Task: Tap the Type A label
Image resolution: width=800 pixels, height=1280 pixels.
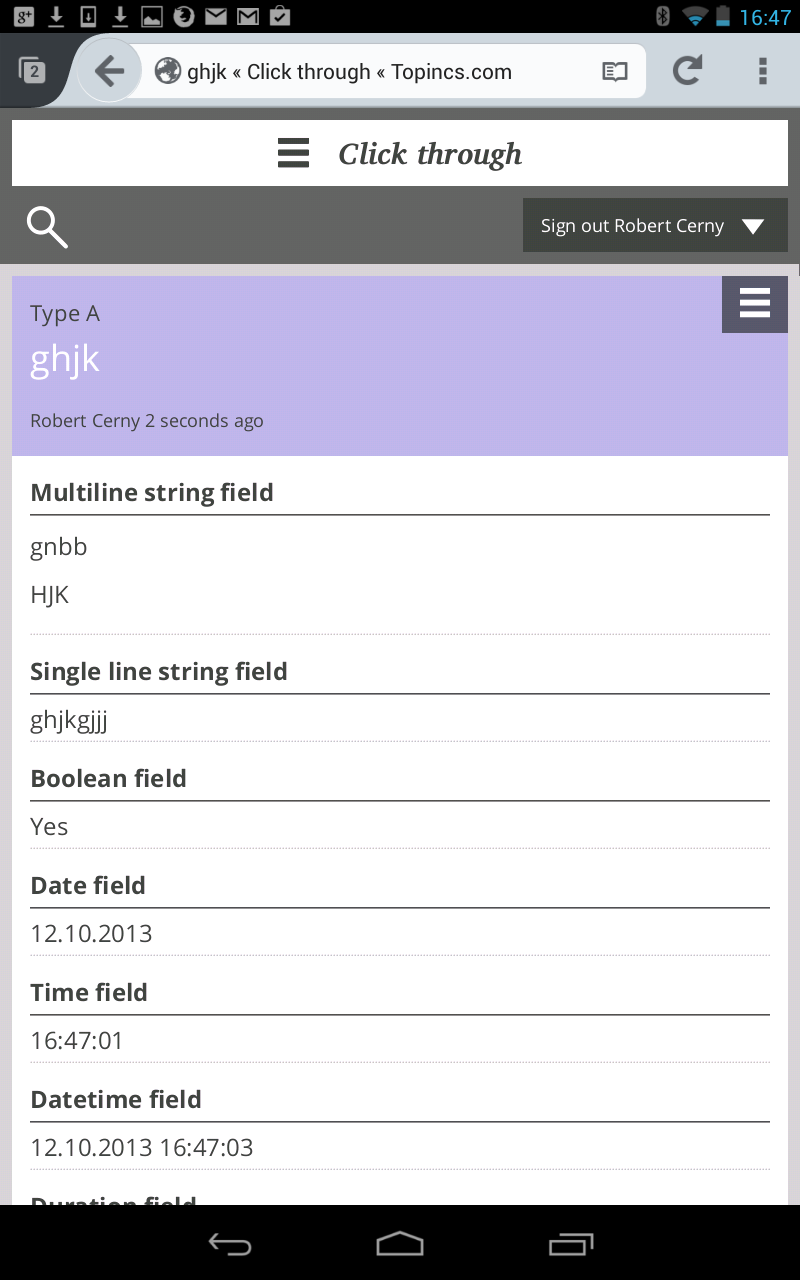Action: point(65,314)
